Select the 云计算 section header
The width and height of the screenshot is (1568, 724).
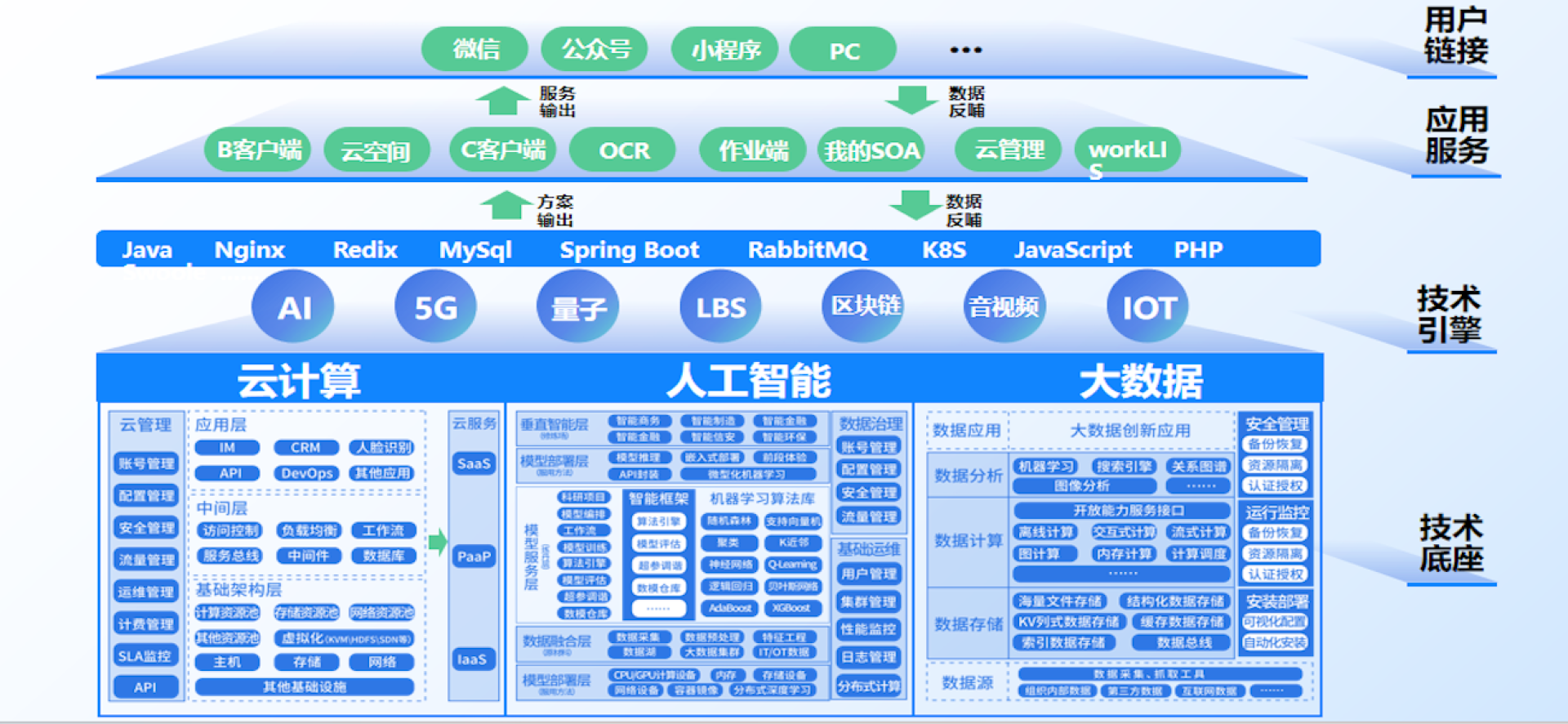[x=299, y=380]
